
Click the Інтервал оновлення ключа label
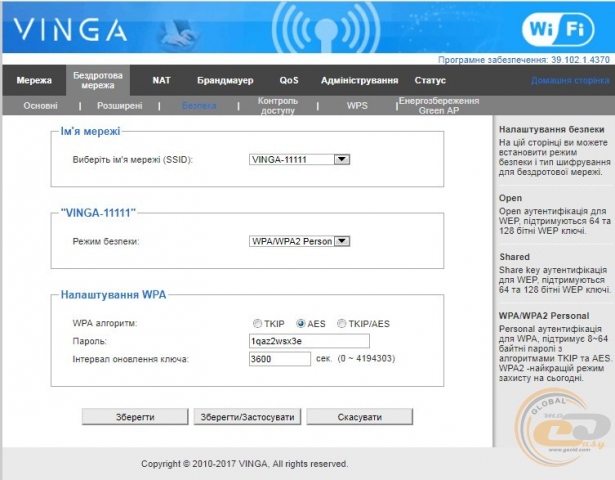tap(131, 359)
